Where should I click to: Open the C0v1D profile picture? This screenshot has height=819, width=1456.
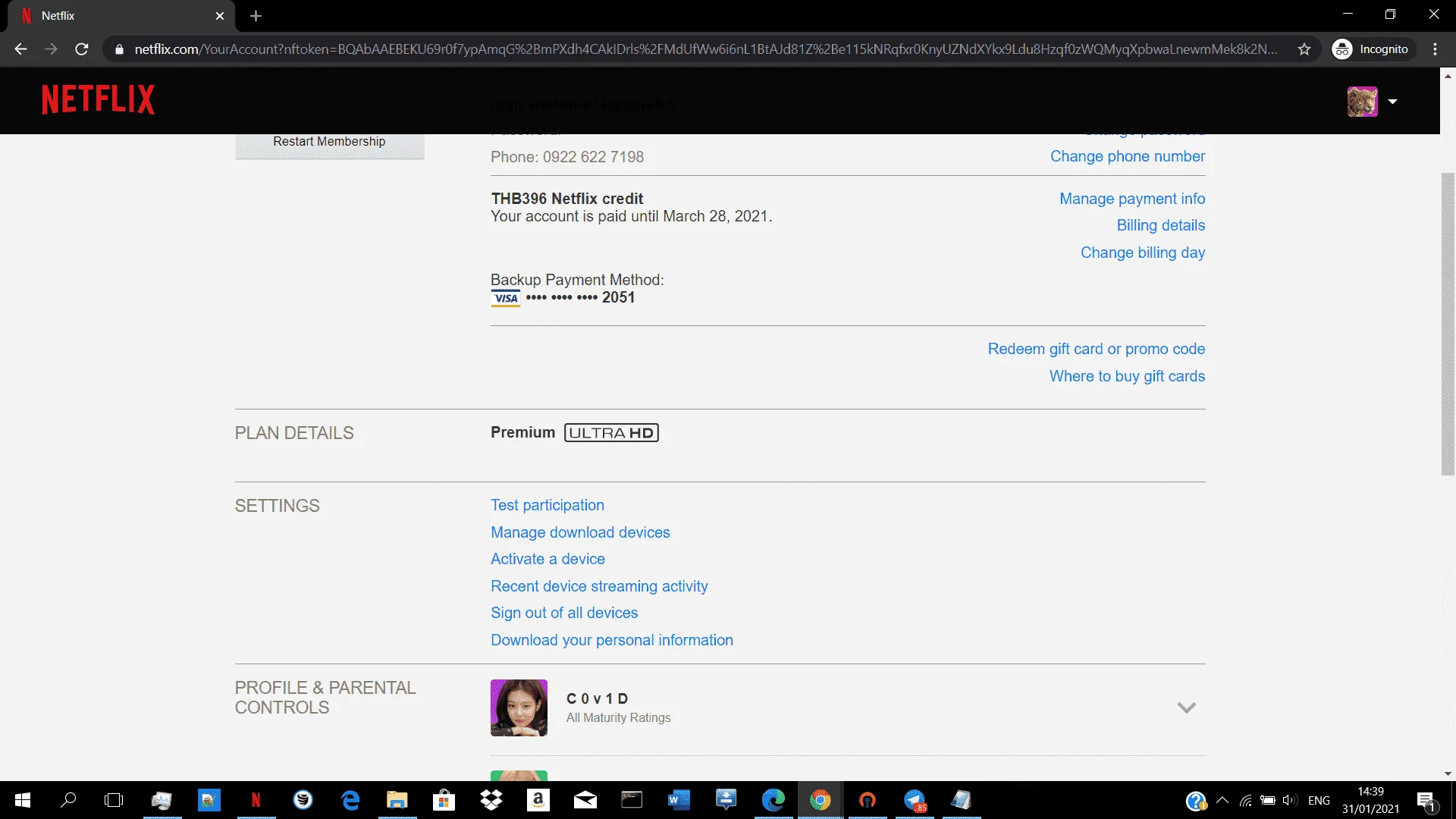(x=519, y=708)
